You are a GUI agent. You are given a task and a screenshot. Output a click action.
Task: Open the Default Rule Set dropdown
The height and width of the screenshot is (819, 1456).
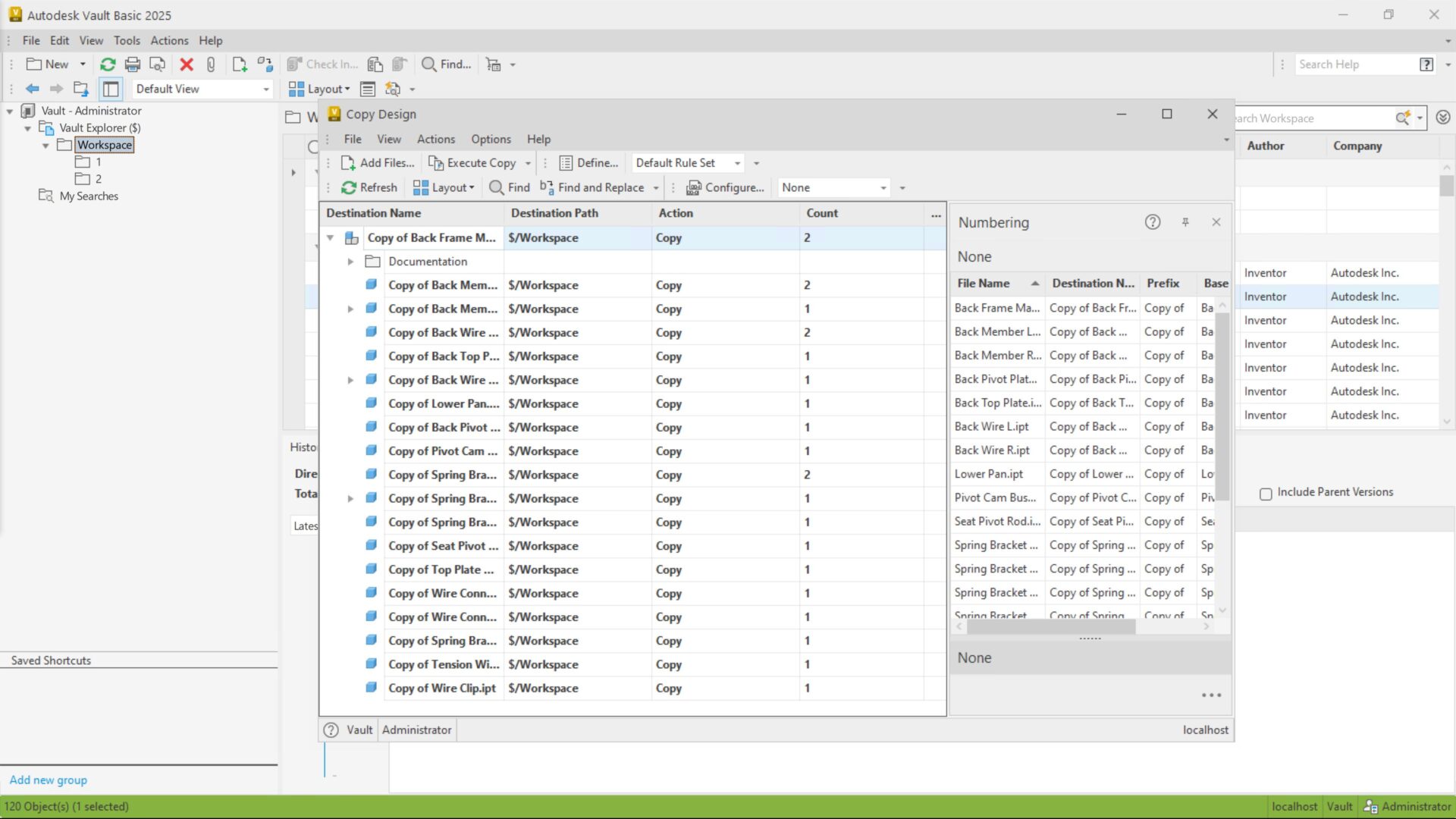(736, 163)
